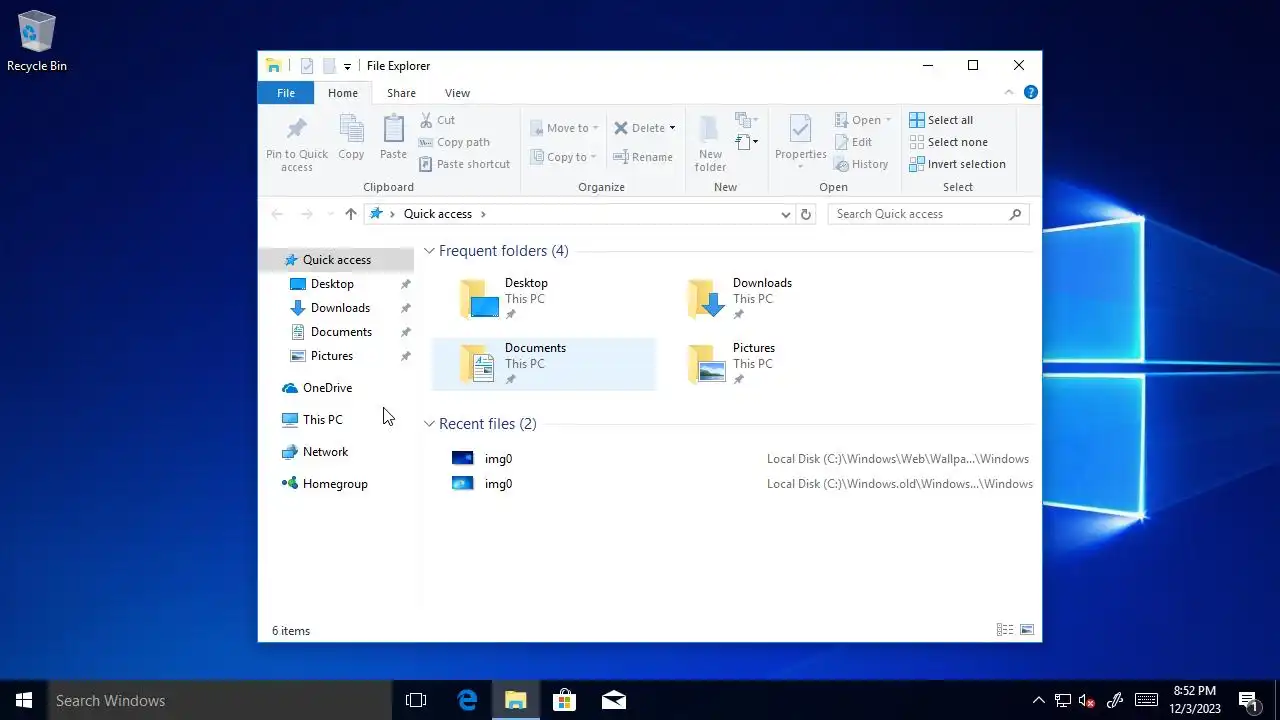Open the New item dropdown icon
This screenshot has width=1280, height=720.
(746, 120)
